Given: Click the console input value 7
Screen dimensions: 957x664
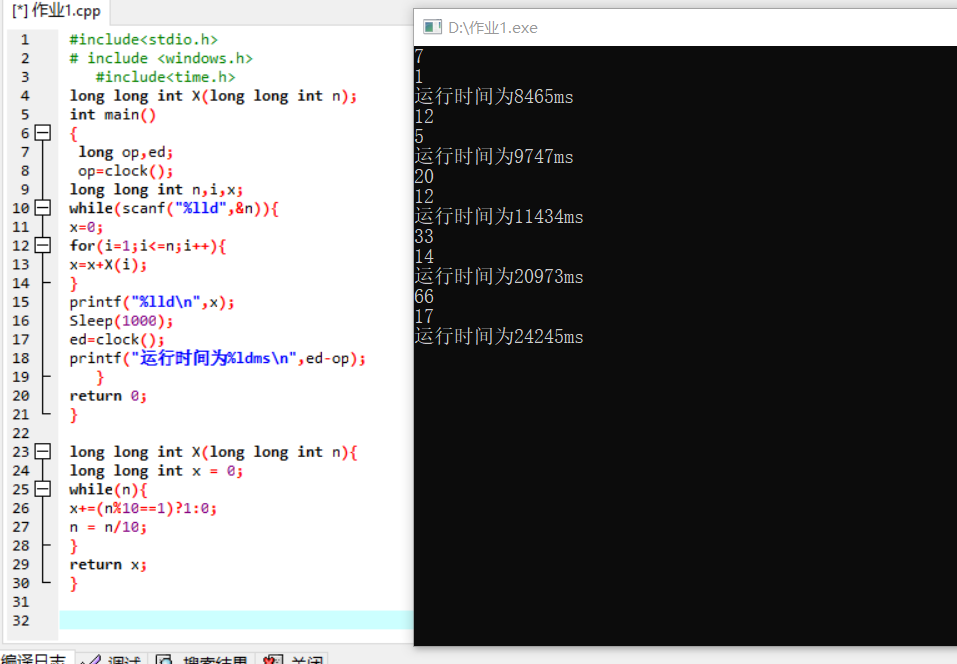Looking at the screenshot, I should (x=419, y=57).
